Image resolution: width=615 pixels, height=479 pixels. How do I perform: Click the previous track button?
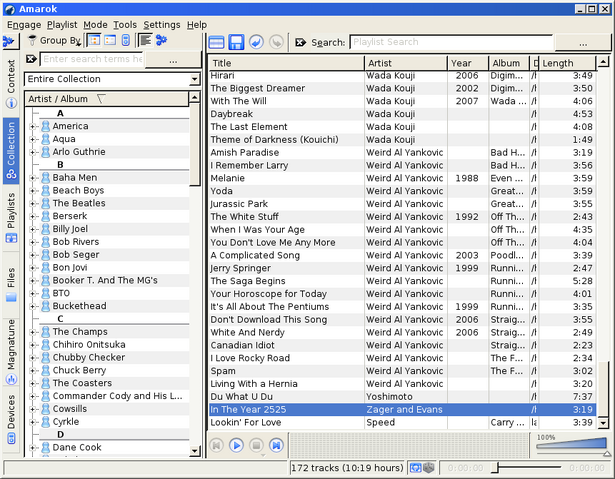pos(216,445)
